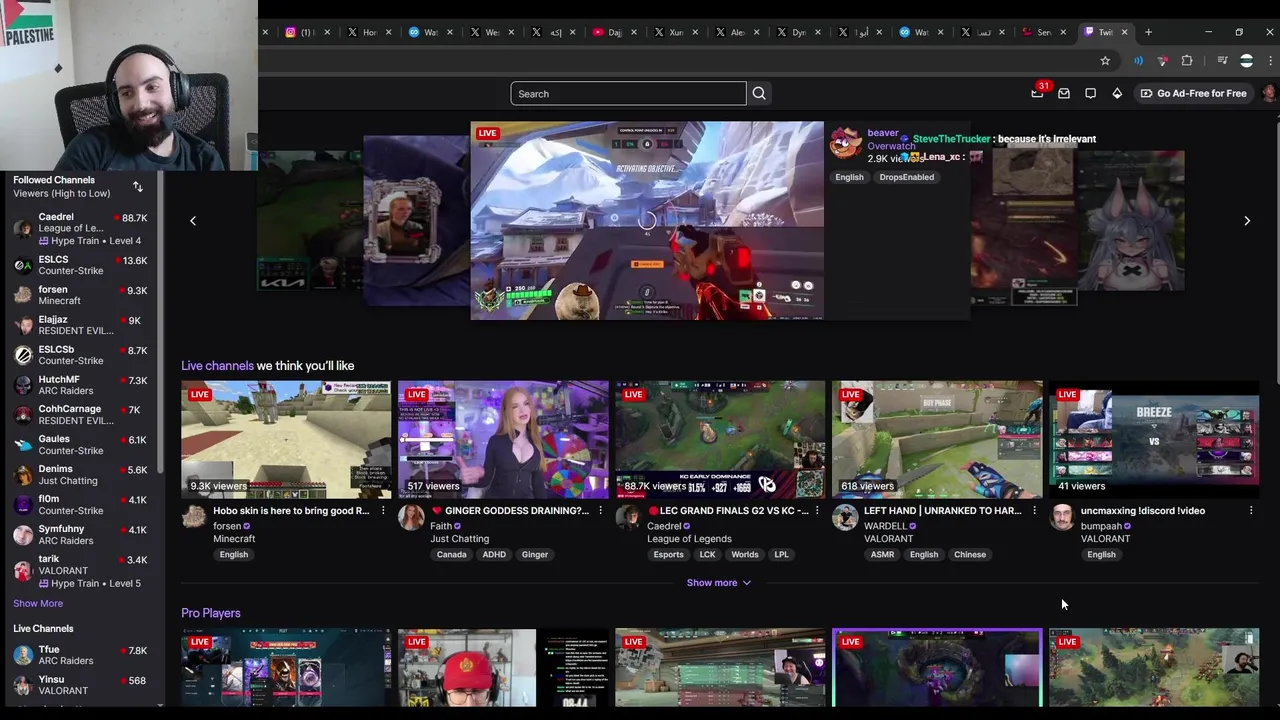Open forsen Minecraft stream thumbnail
The height and width of the screenshot is (720, 1280).
point(286,439)
